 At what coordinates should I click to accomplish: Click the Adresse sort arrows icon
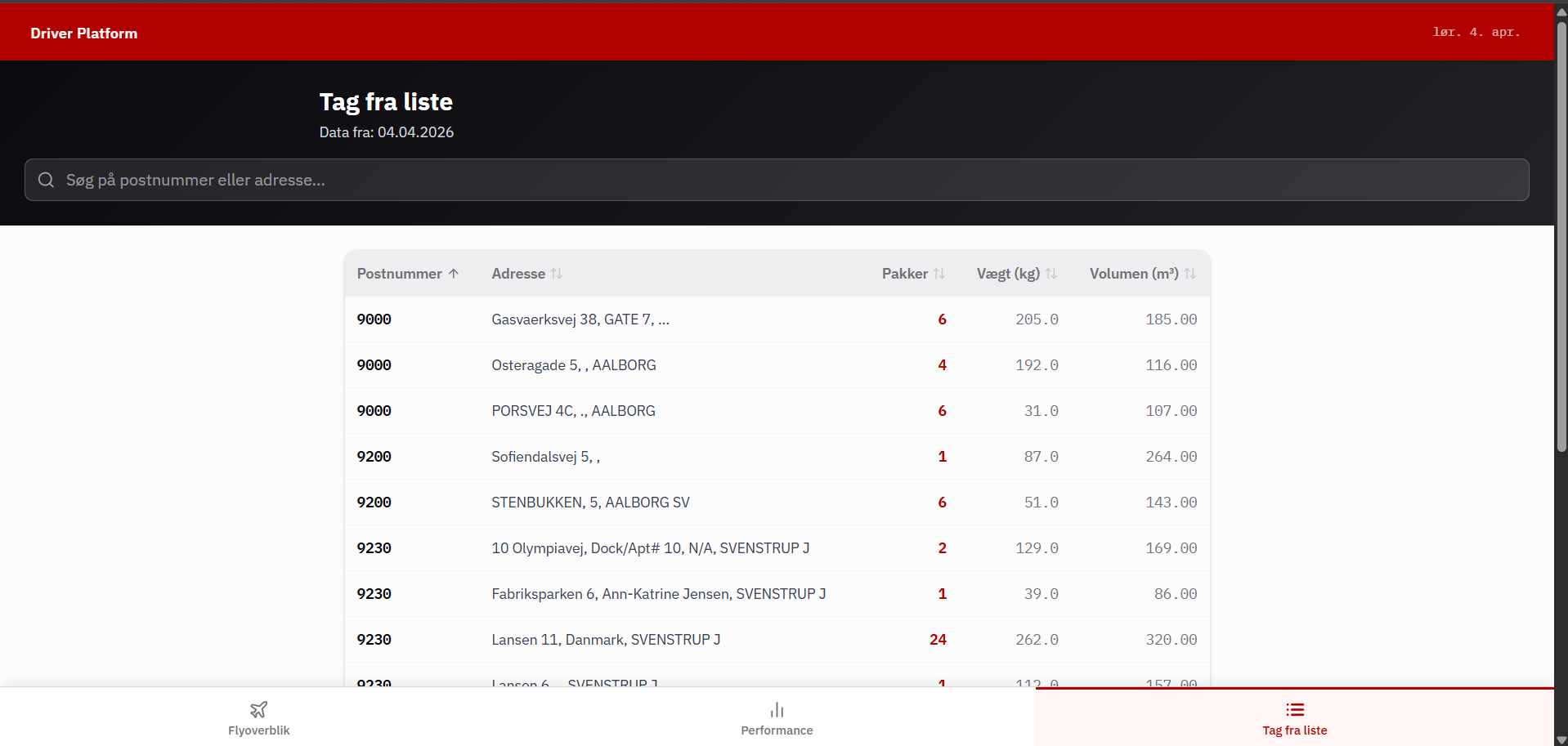pyautogui.click(x=557, y=274)
